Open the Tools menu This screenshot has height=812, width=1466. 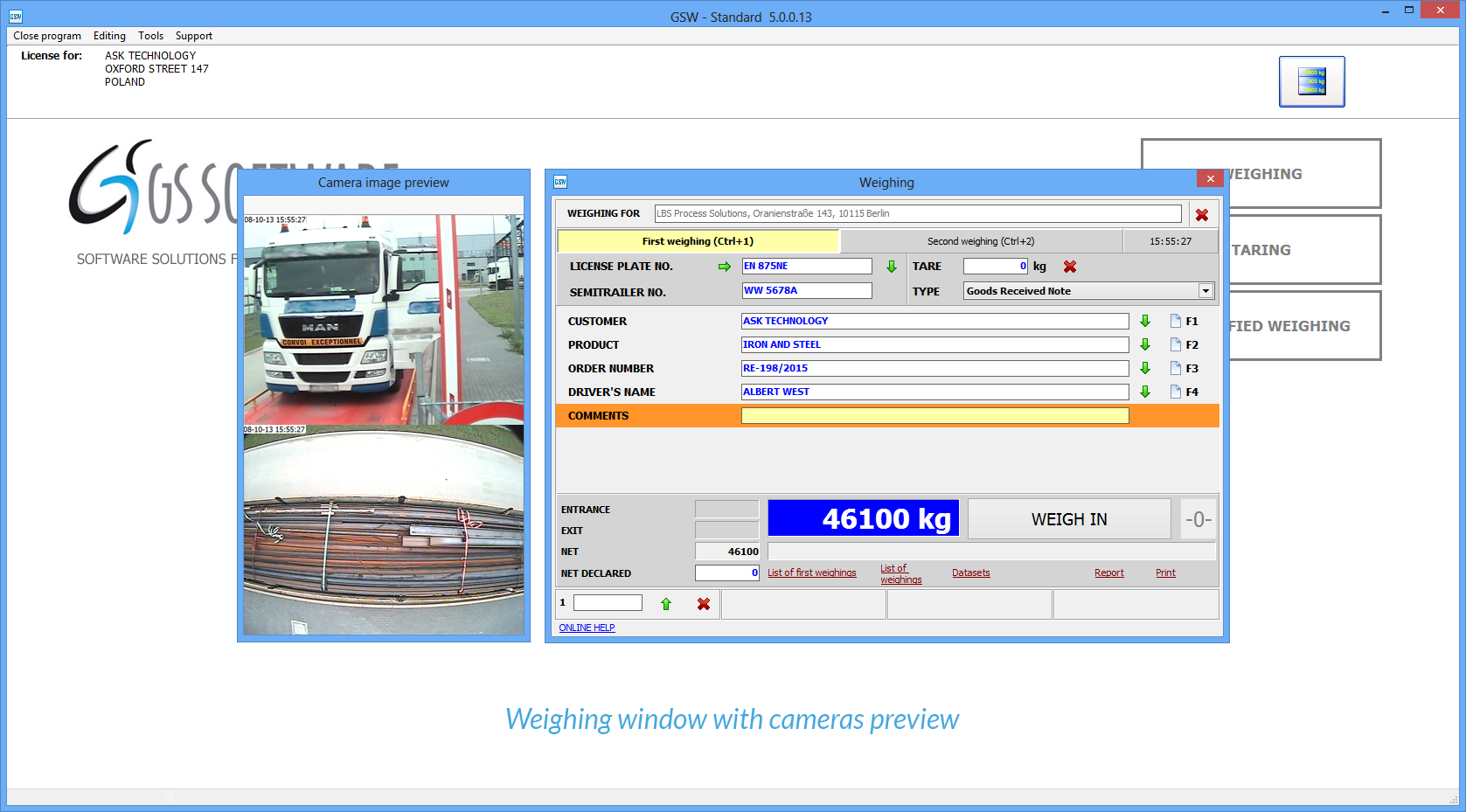pos(150,36)
